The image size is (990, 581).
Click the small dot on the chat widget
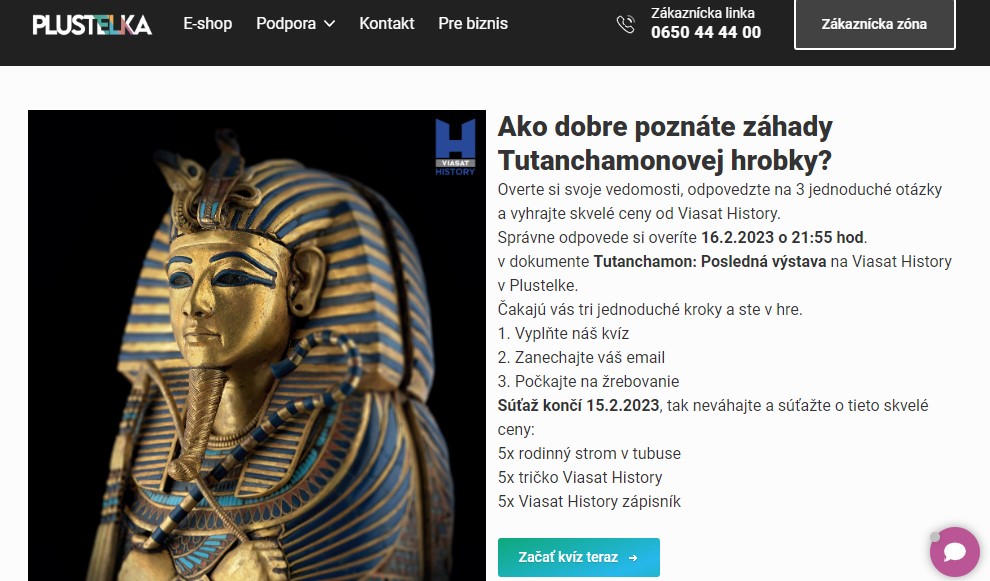point(935,537)
